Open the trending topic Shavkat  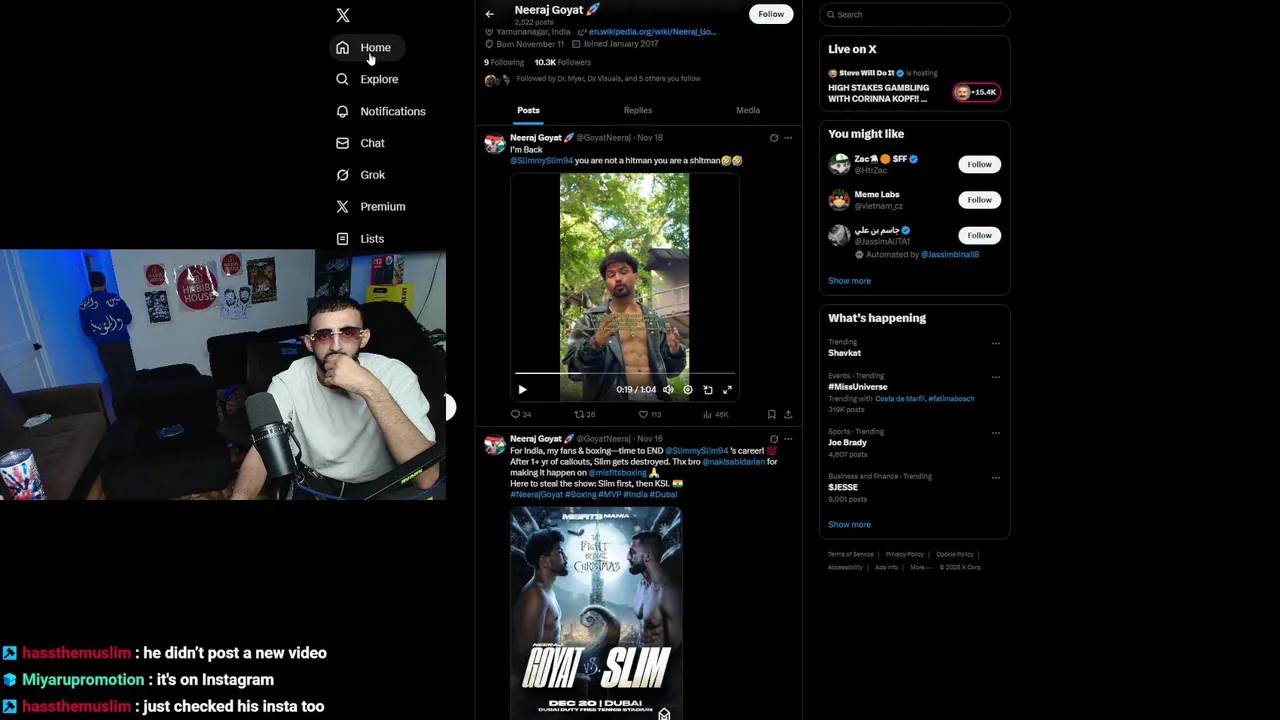(x=844, y=353)
